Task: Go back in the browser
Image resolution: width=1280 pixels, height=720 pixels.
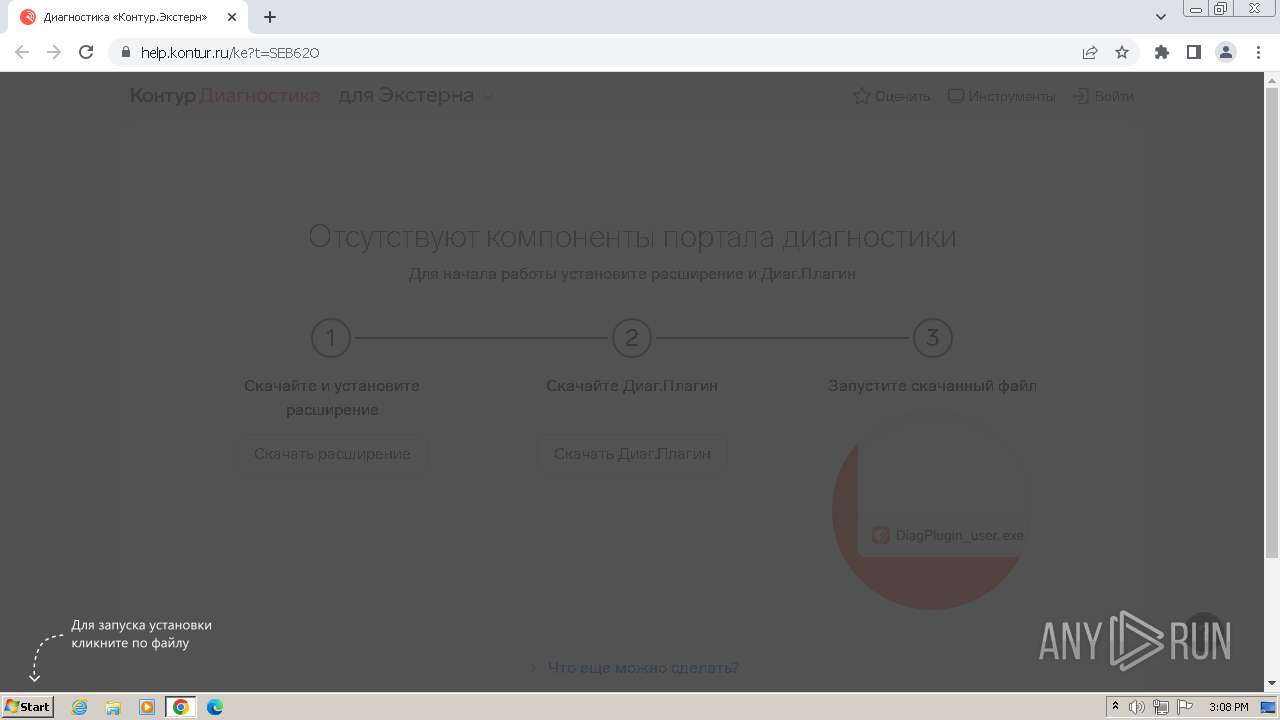Action: coord(22,52)
